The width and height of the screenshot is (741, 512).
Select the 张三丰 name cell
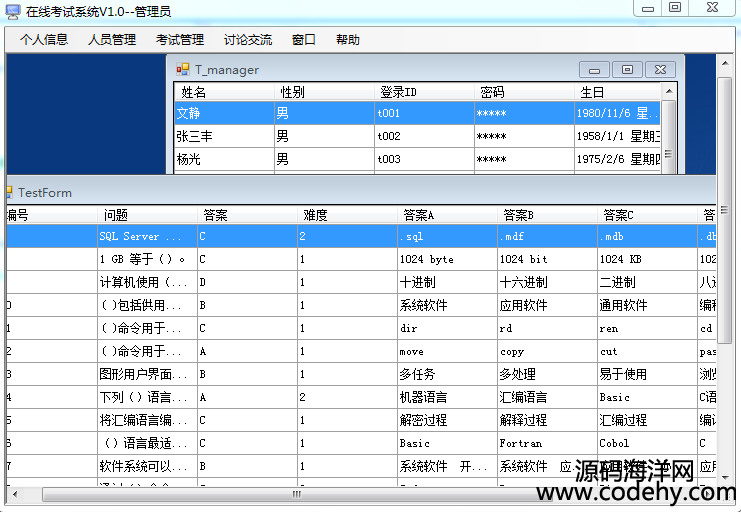click(x=224, y=137)
